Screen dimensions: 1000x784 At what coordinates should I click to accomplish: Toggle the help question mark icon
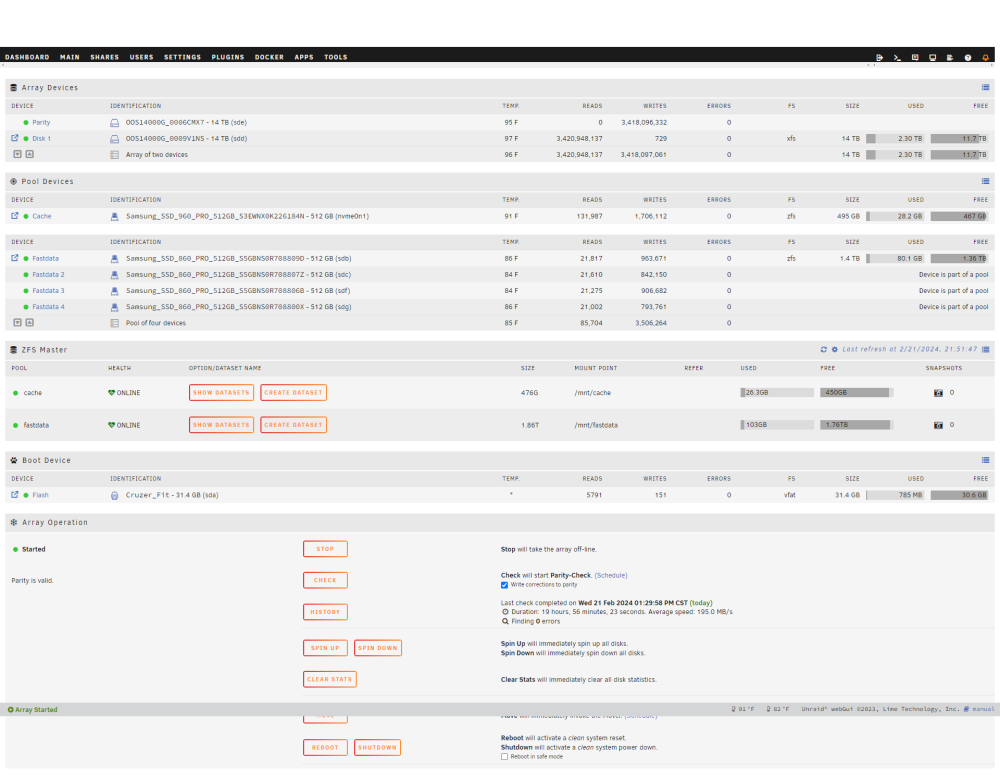coord(967,57)
